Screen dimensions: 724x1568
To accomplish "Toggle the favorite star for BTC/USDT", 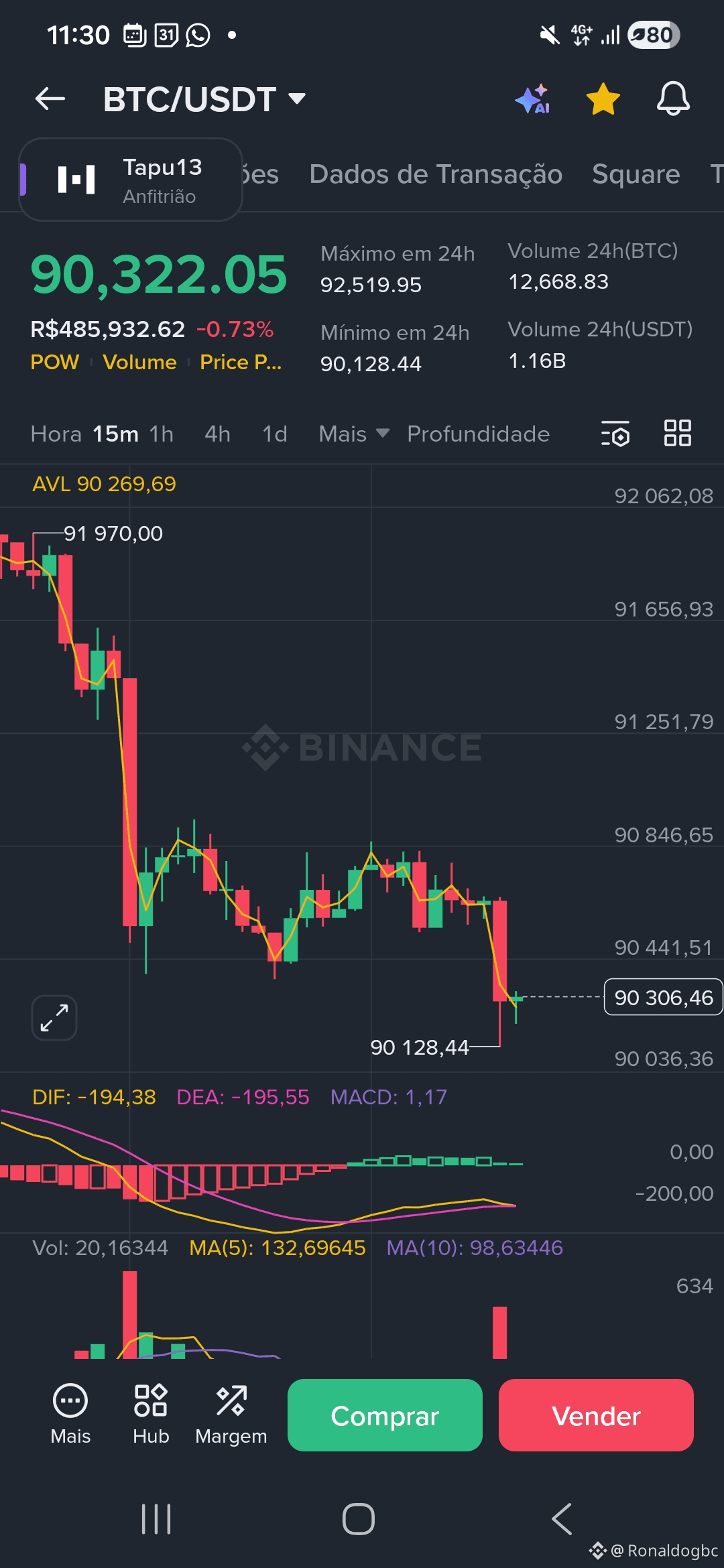I will pos(603,99).
